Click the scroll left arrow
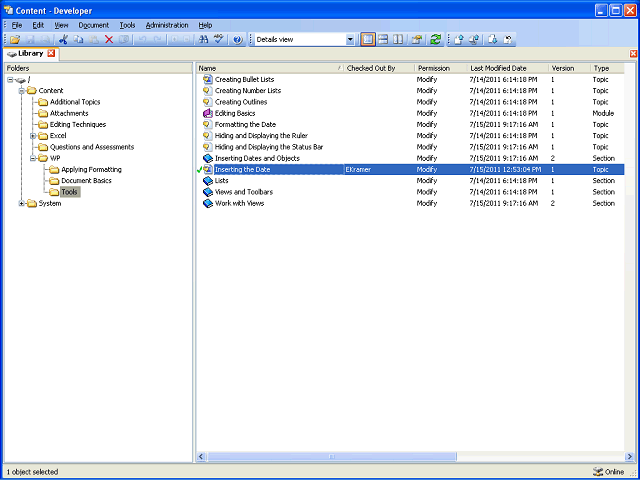Screen dimensions: 640x480 coord(201,457)
